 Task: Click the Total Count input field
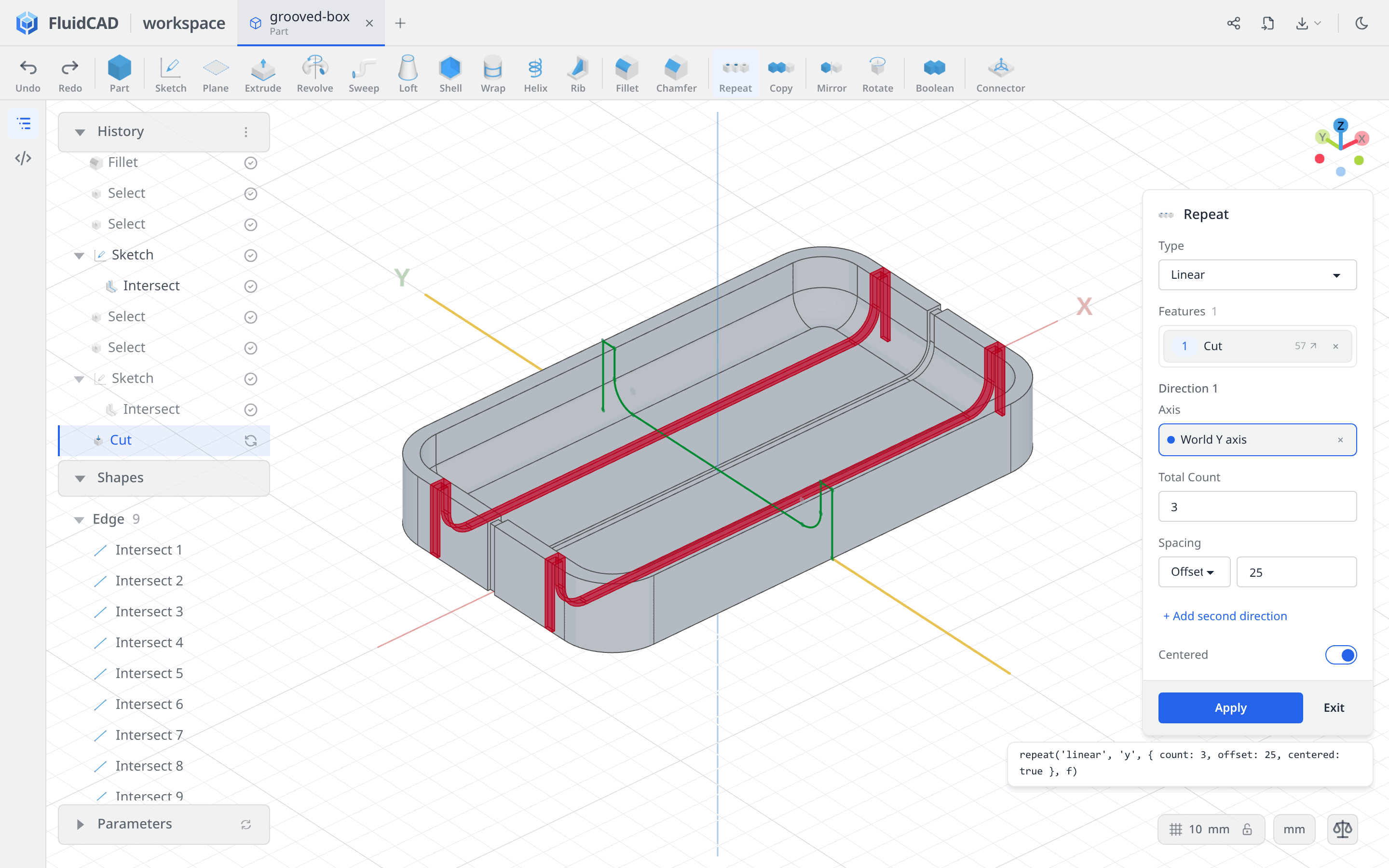pos(1257,506)
